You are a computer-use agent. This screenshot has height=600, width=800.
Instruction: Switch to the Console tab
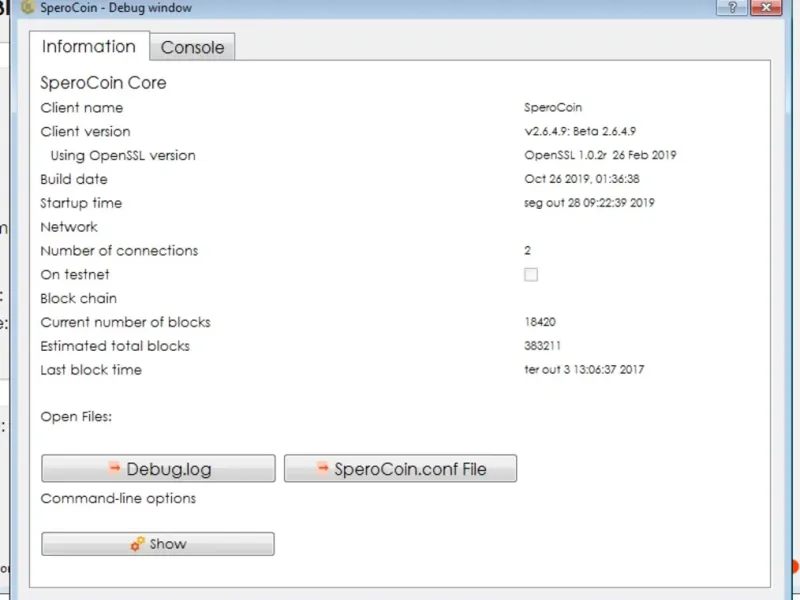pos(192,47)
